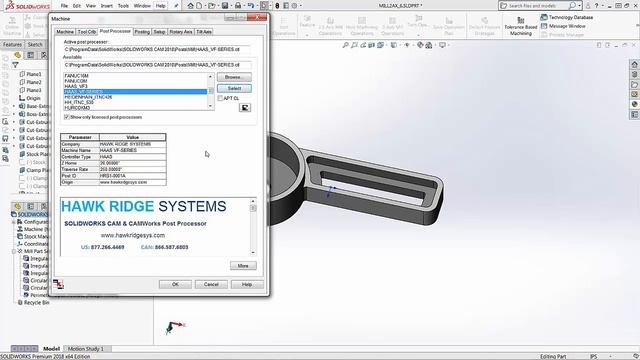Switch to the Model tab at bottom
The image size is (640, 360).
51,349
